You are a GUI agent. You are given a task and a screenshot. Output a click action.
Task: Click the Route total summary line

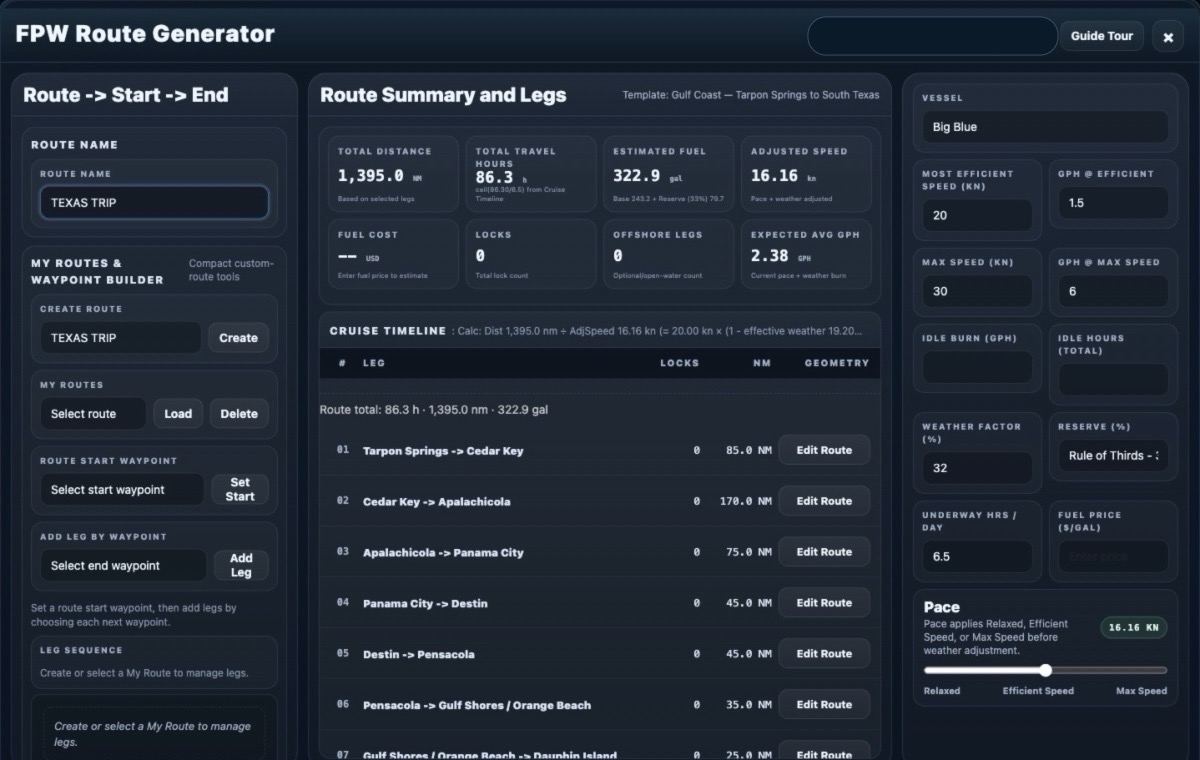434,410
